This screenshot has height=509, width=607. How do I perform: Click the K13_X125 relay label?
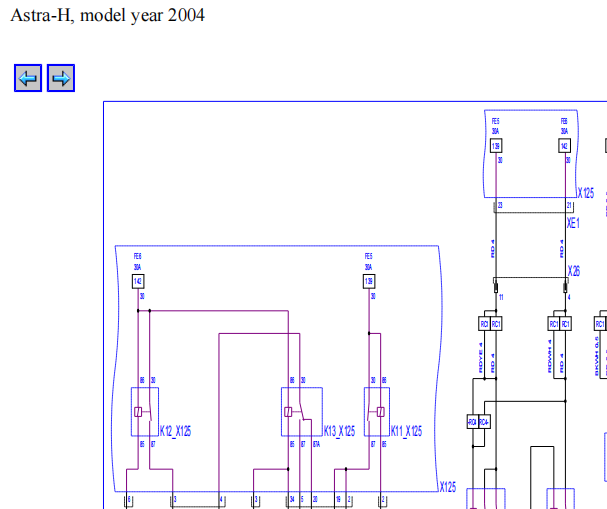[340, 431]
